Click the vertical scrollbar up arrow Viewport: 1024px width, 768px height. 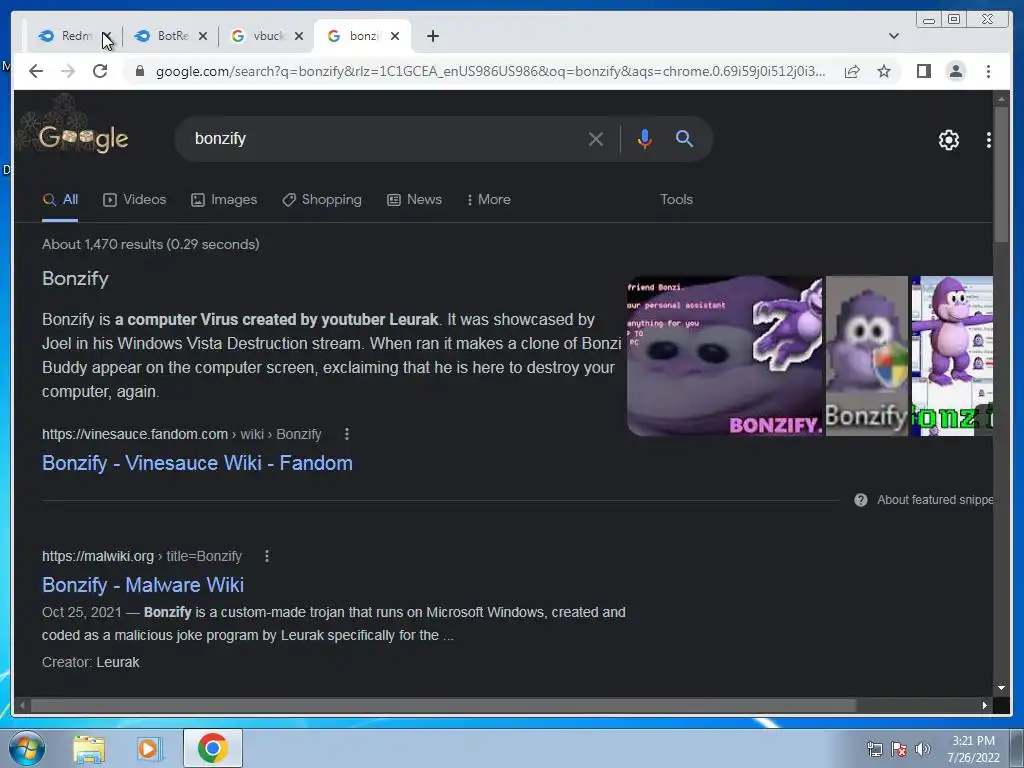pyautogui.click(x=1001, y=99)
